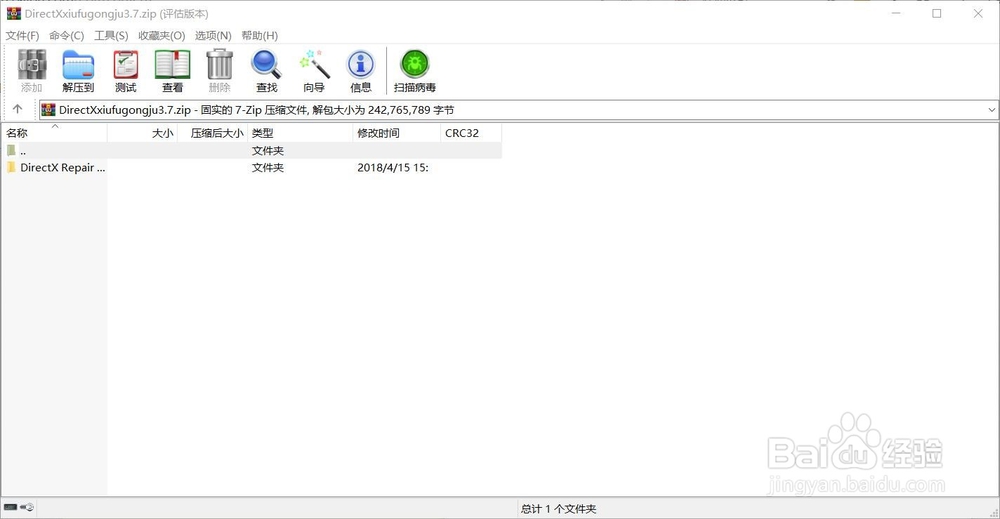The image size is (1000, 519).
Task: Sort by 大小 column header
Action: point(142,133)
